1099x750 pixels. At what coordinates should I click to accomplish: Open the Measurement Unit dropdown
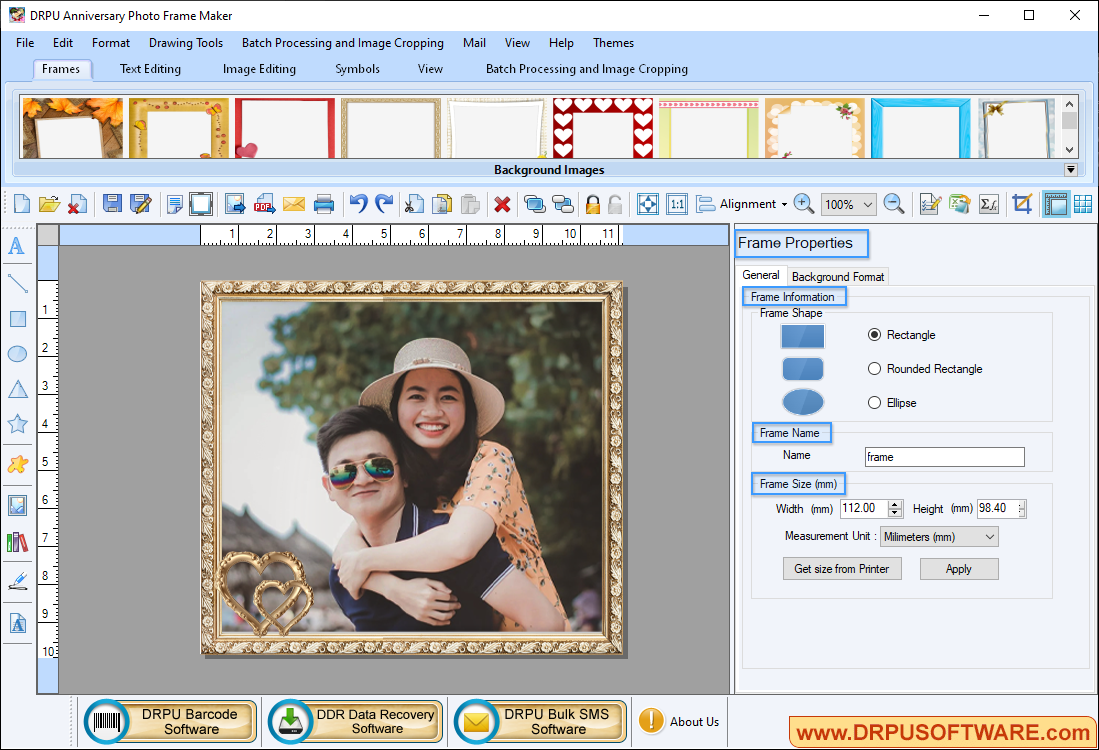pyautogui.click(x=939, y=537)
